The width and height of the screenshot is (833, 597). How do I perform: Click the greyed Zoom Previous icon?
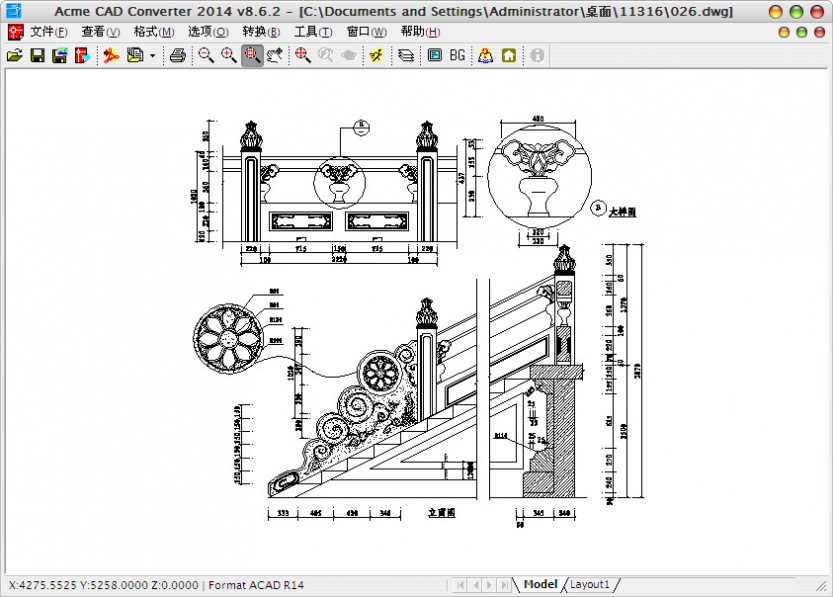326,55
